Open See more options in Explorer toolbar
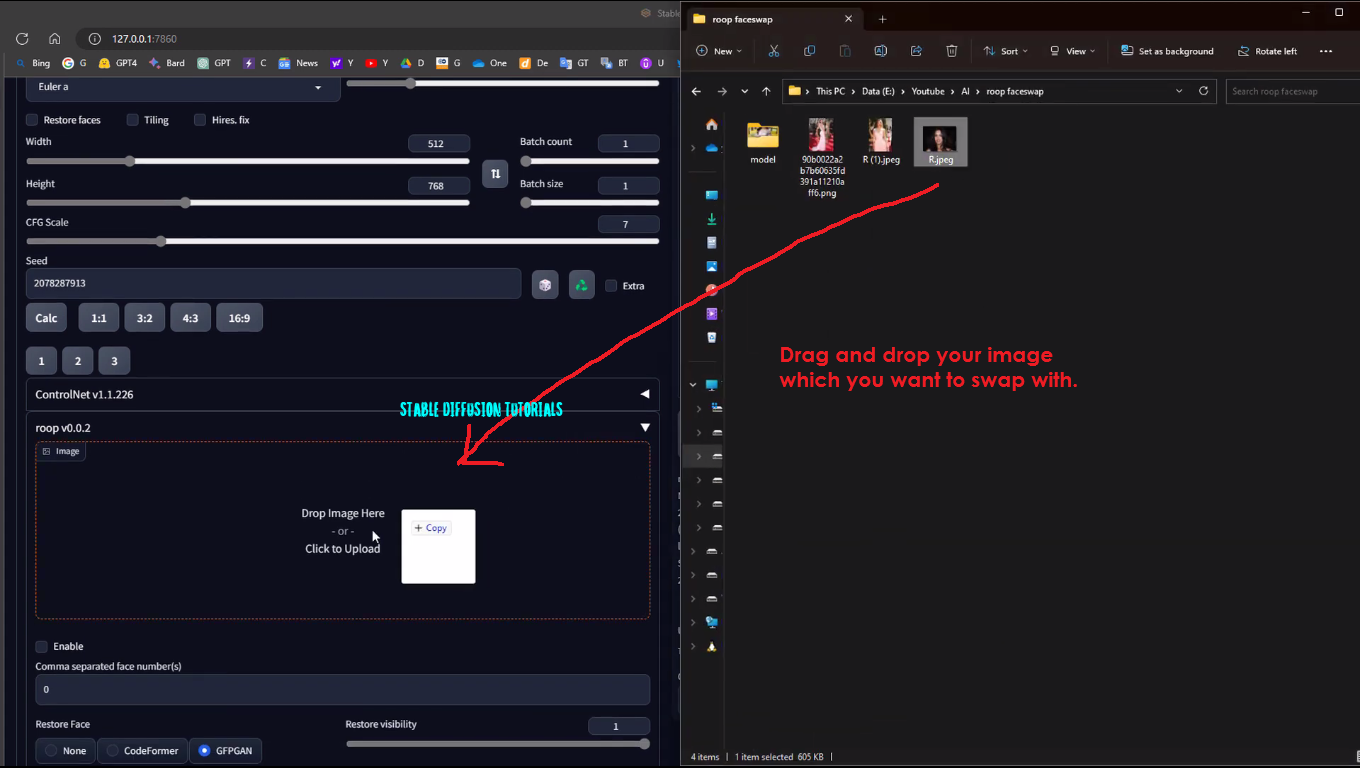 [1326, 51]
